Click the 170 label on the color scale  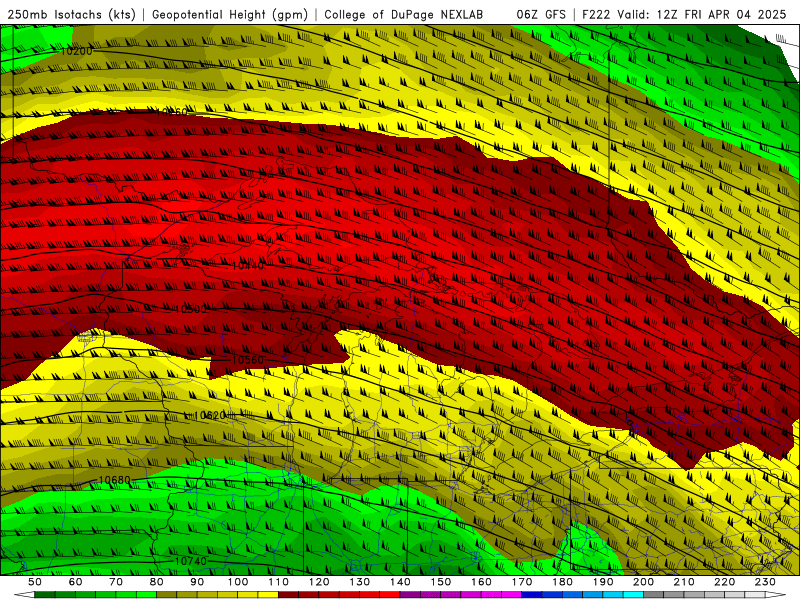522,582
